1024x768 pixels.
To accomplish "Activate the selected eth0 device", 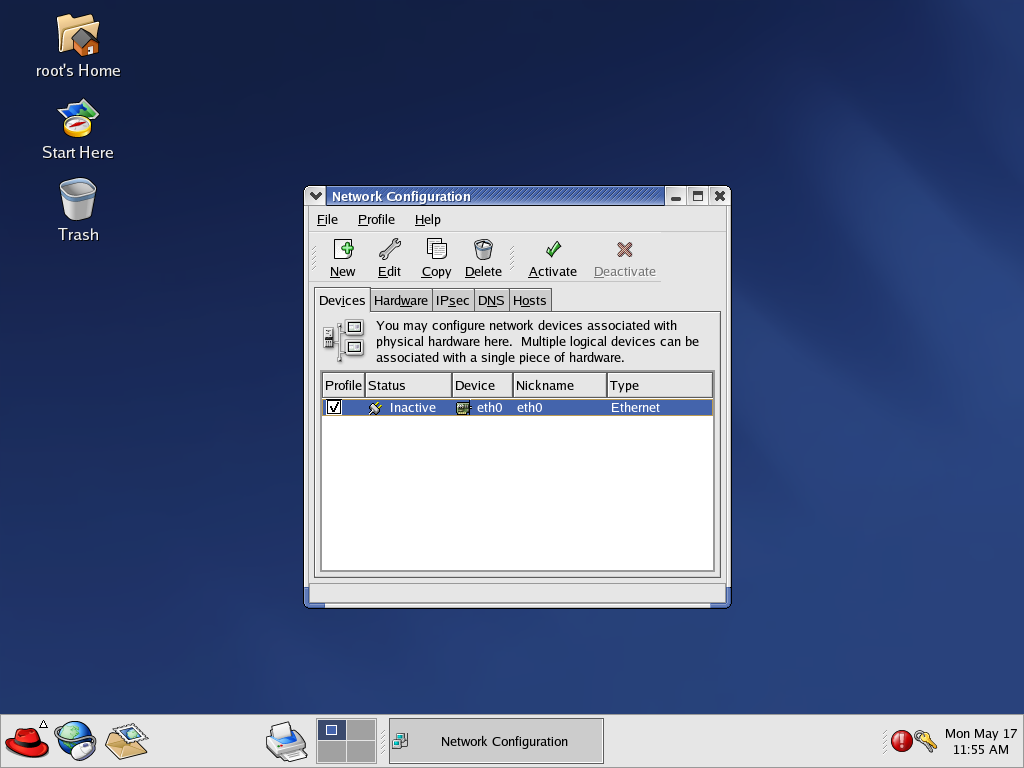I will 552,258.
